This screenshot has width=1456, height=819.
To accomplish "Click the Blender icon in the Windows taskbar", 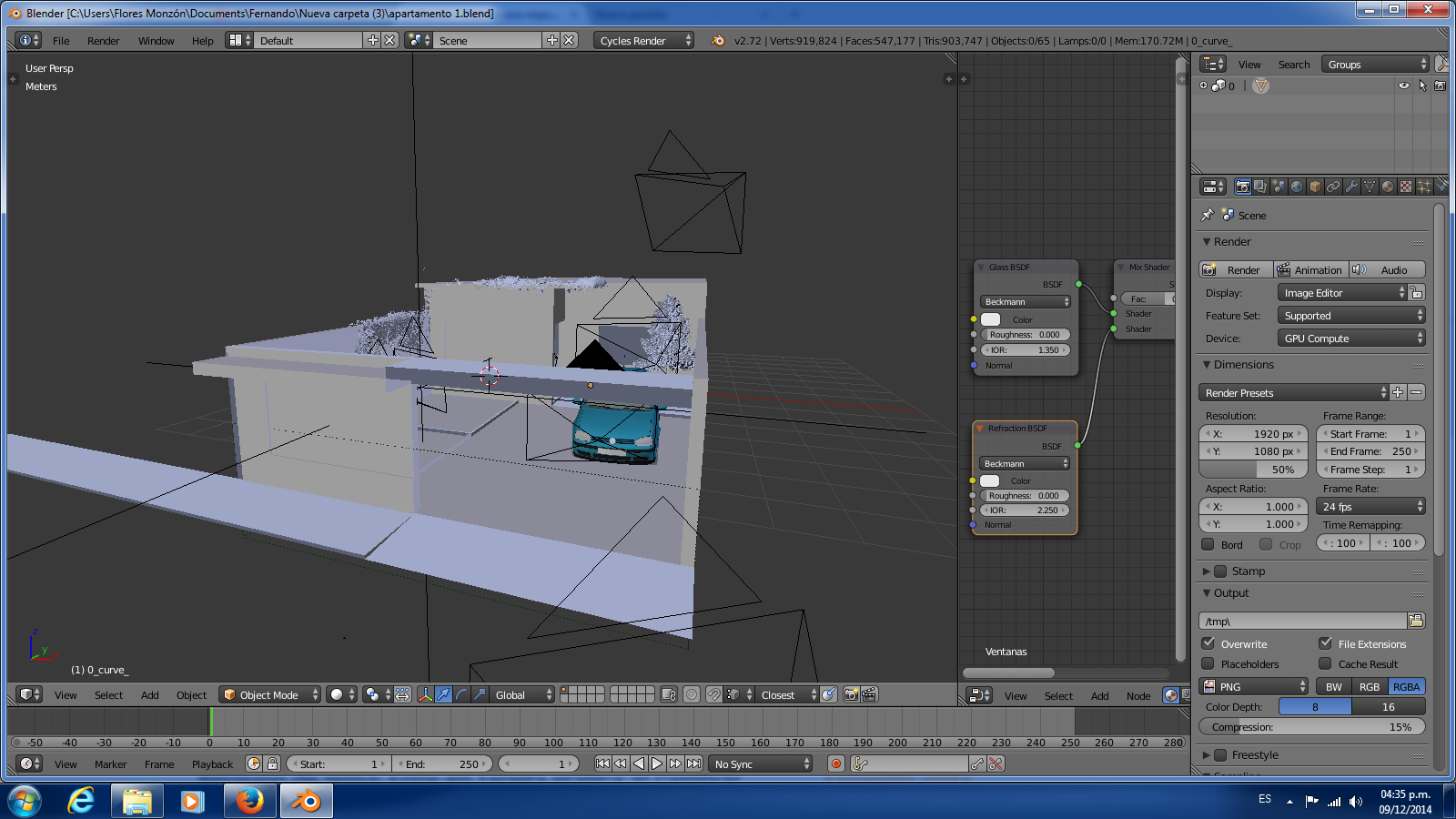I will (x=307, y=801).
